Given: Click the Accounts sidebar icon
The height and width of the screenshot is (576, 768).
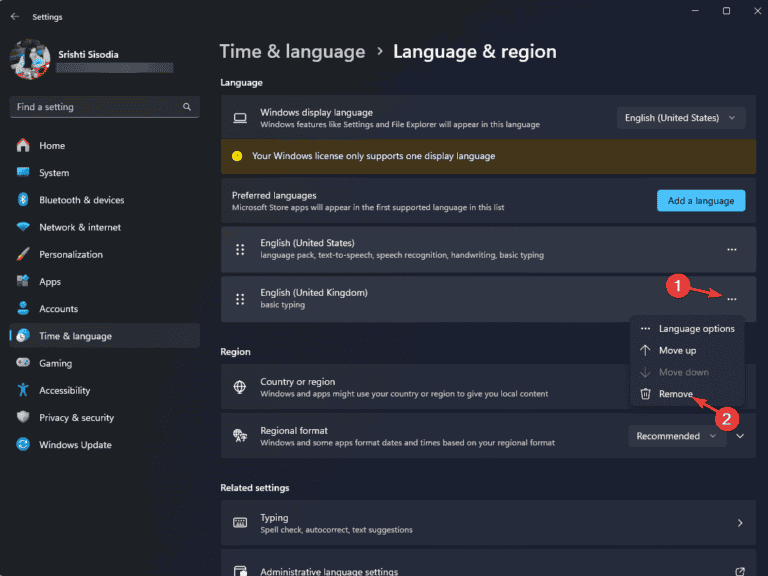Looking at the screenshot, I should pyautogui.click(x=23, y=308).
